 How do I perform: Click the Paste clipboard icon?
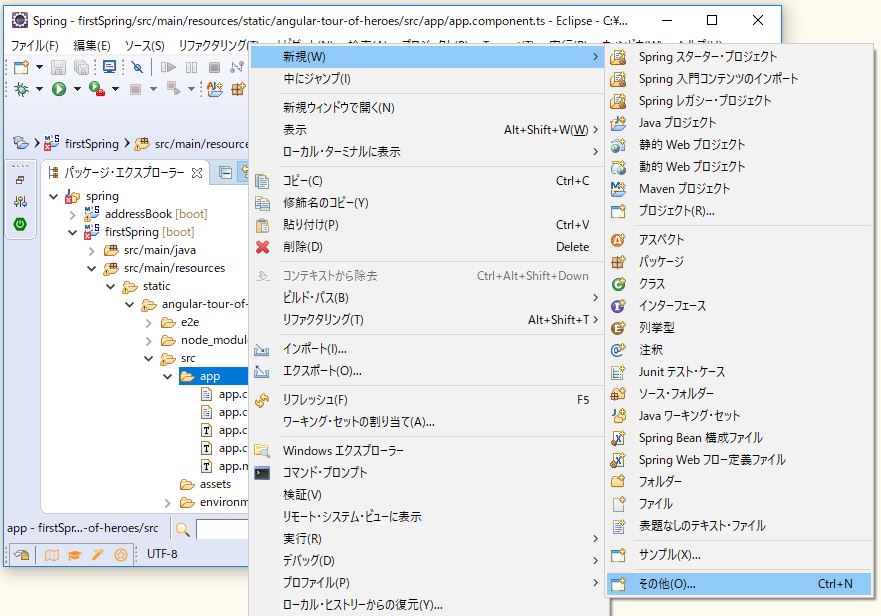(262, 225)
